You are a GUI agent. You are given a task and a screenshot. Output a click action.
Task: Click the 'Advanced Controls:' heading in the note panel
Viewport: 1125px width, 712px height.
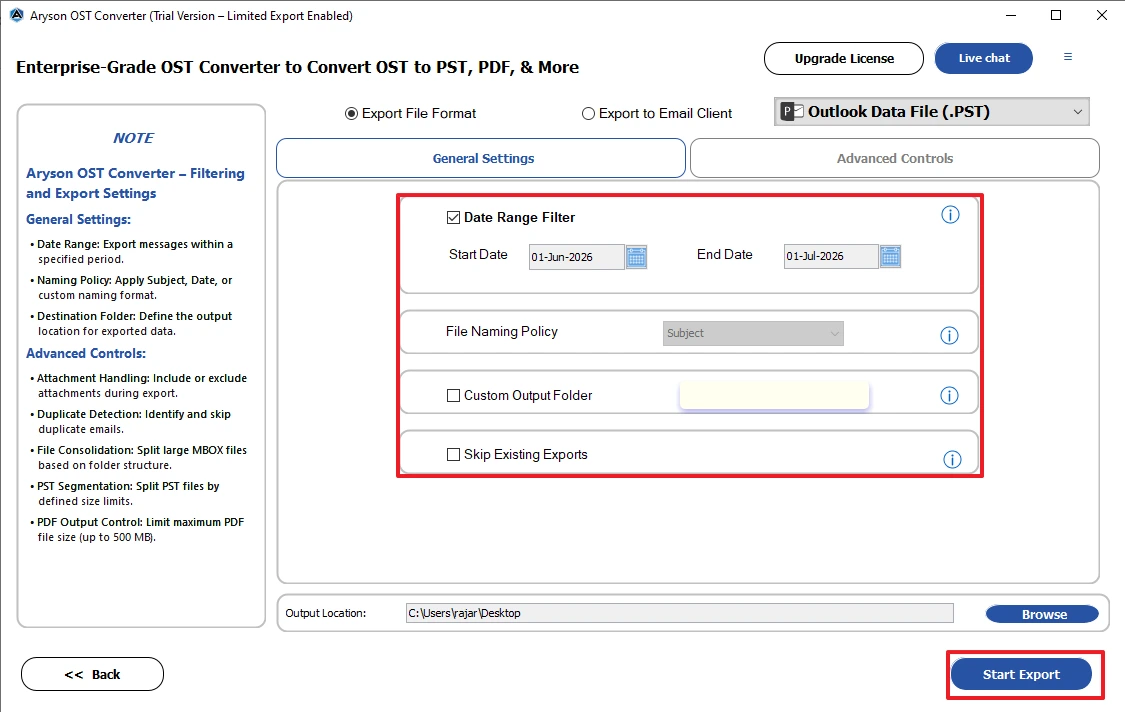[x=86, y=353]
